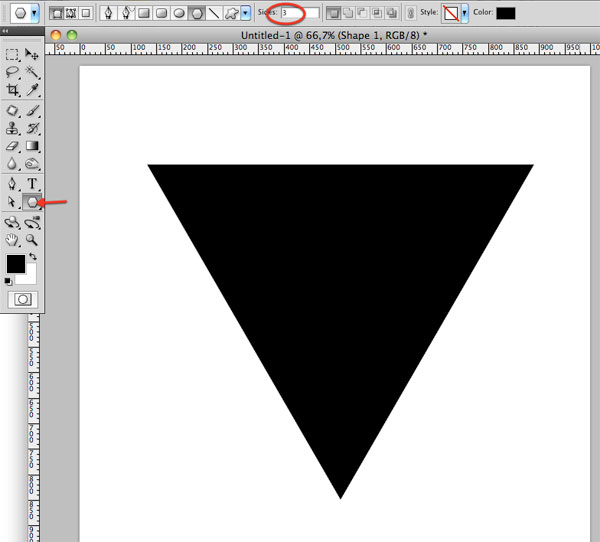The image size is (600, 542).
Task: Select the 3D Rotate tool
Action: coord(12,223)
